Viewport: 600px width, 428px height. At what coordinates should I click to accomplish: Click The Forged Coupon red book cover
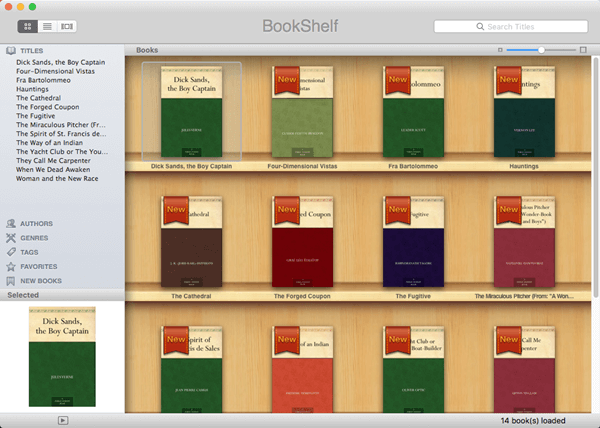point(302,242)
